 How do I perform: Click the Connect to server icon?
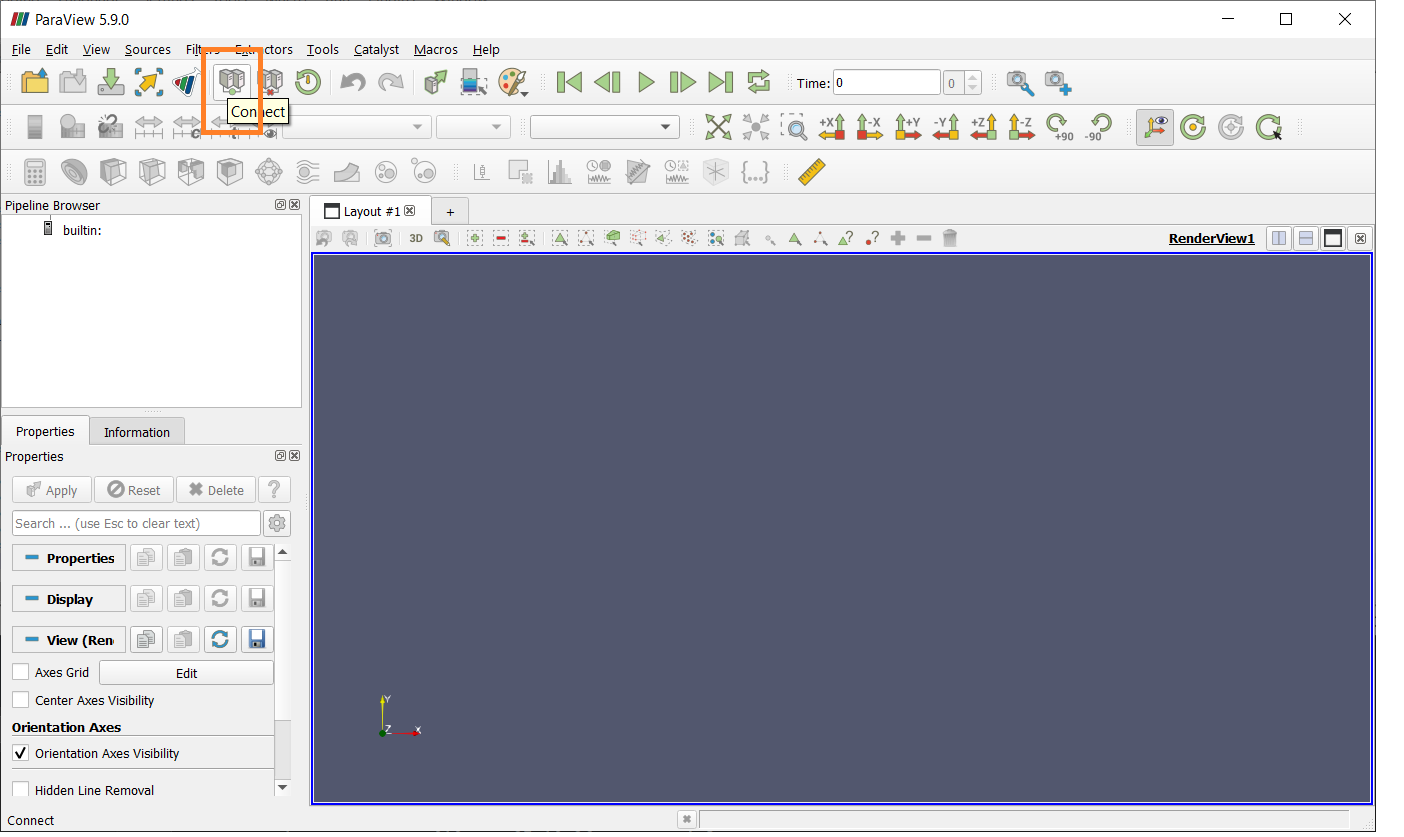(x=233, y=81)
